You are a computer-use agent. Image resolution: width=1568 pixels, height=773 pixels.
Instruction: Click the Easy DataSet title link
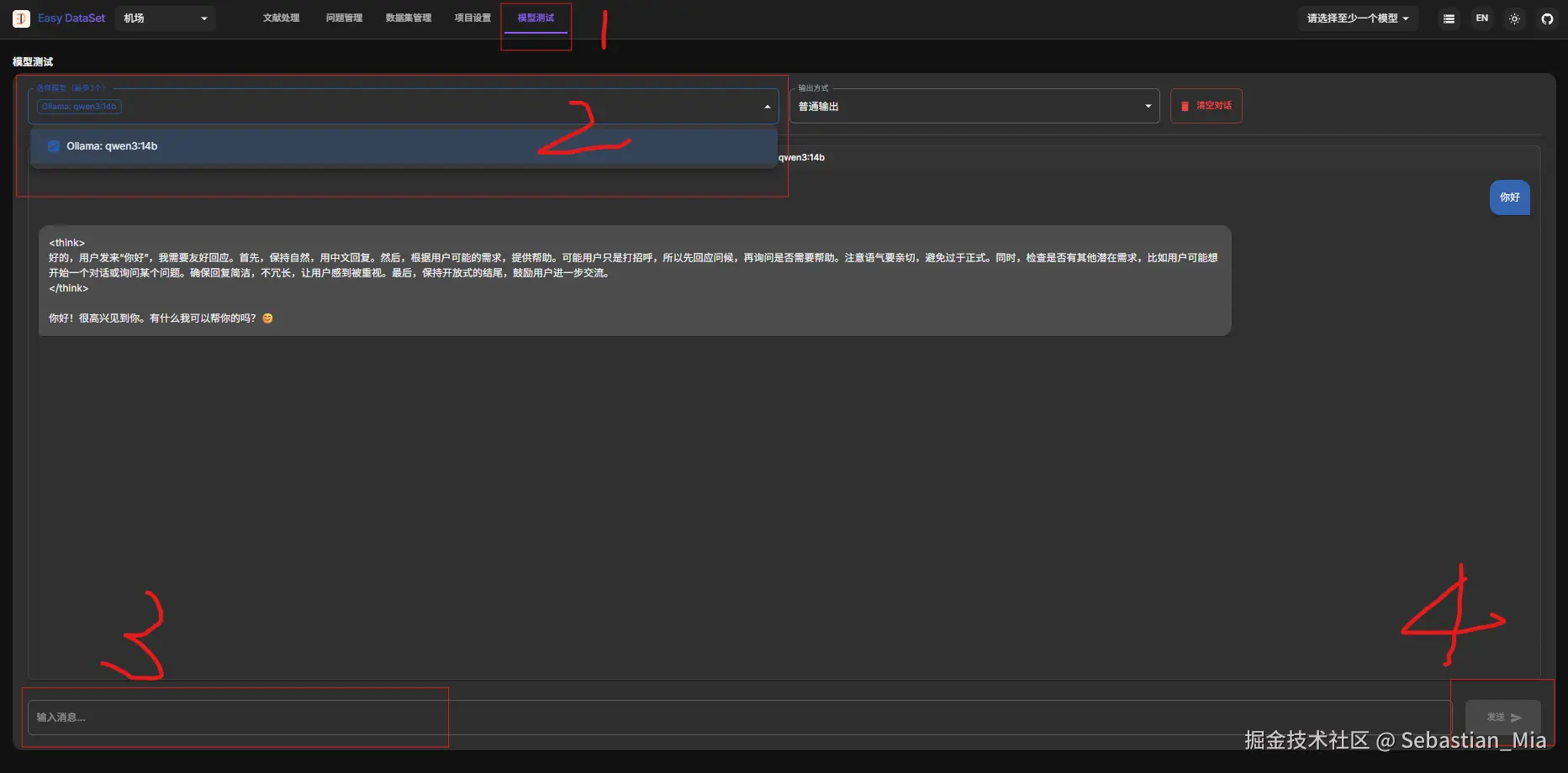71,18
